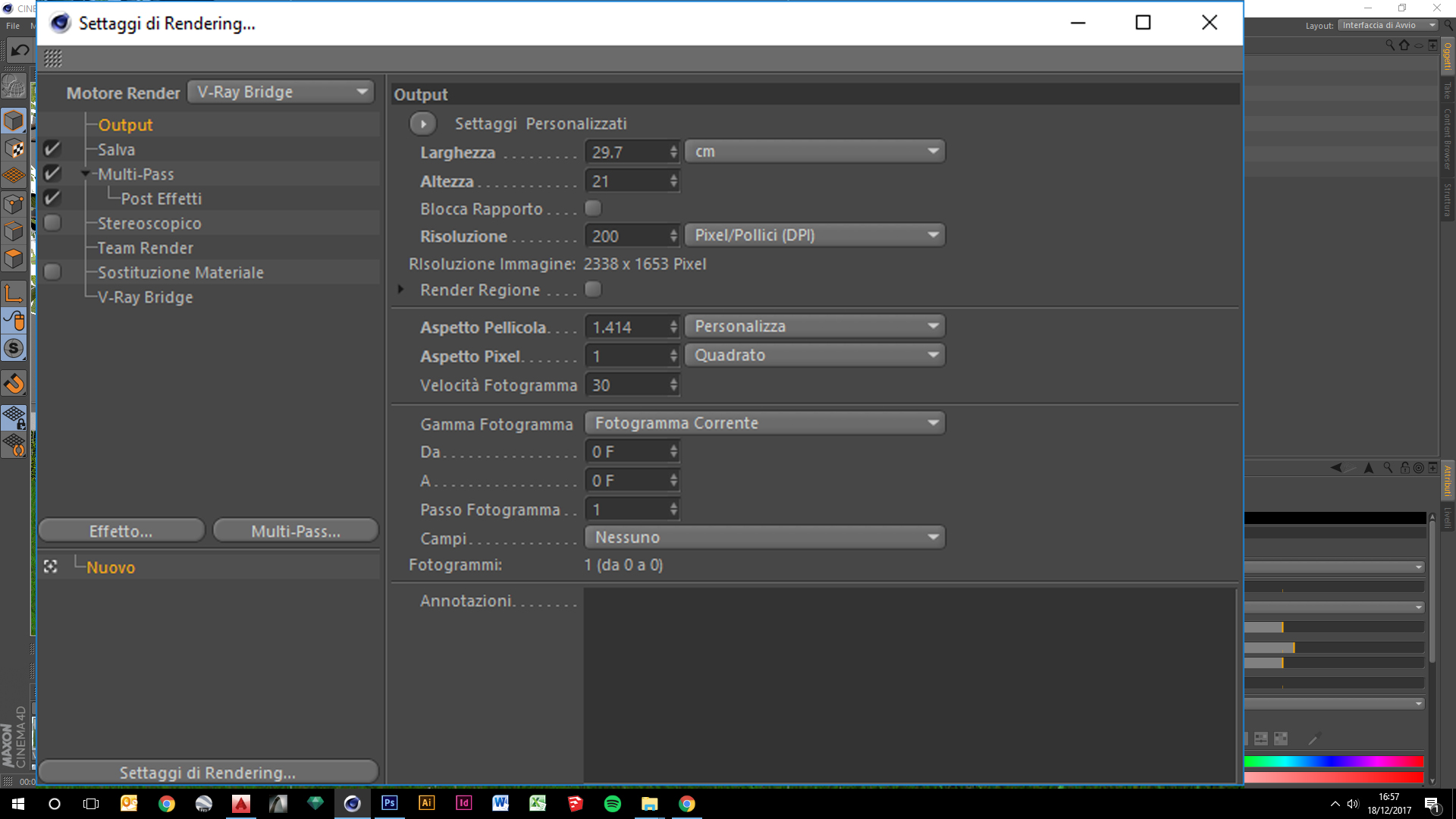The image size is (1456, 819).
Task: Enable the Blocca Rapporto checkbox
Action: point(593,208)
